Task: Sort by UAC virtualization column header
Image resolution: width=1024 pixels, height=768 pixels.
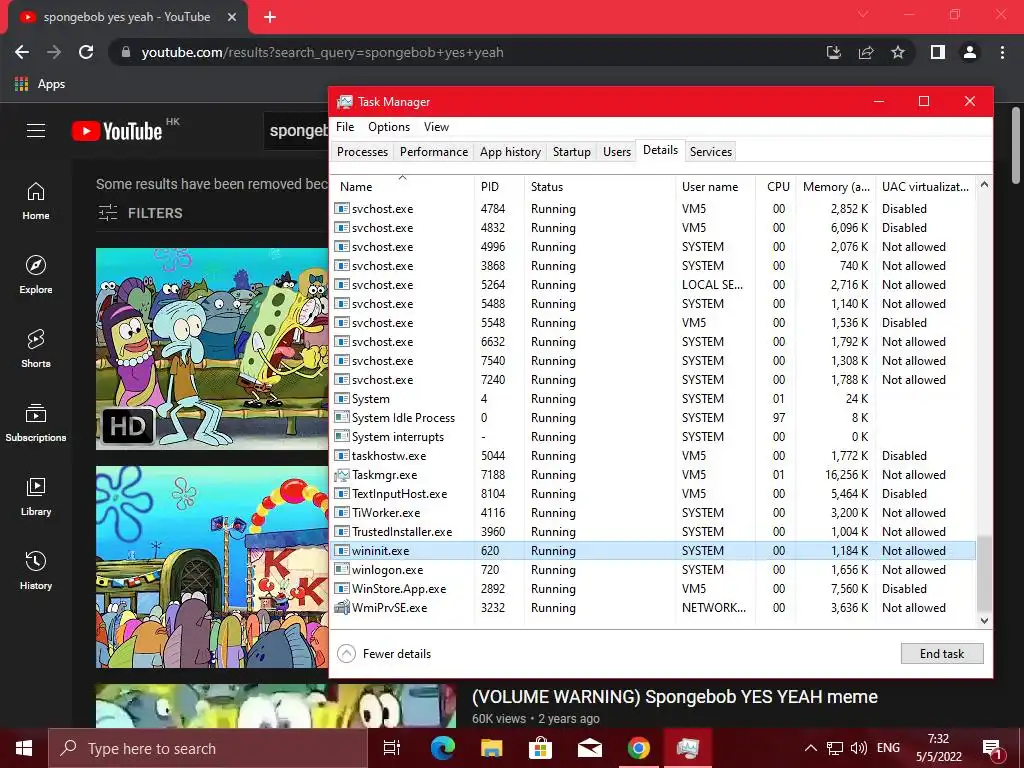Action: pos(926,187)
